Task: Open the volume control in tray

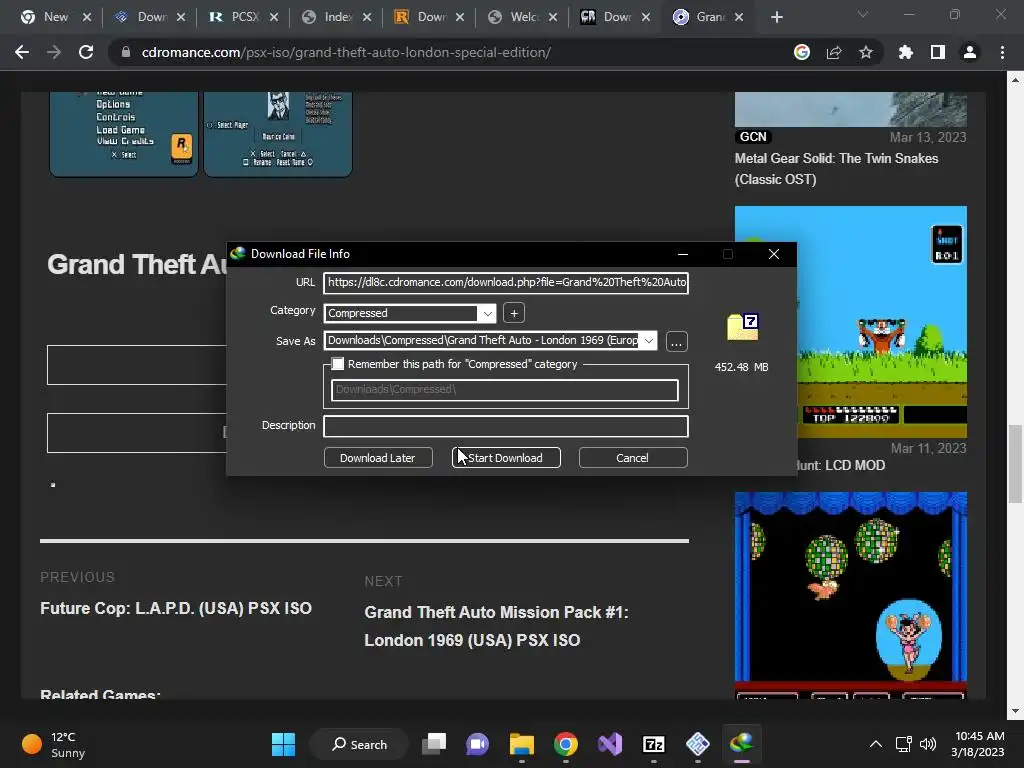Action: tap(927, 744)
